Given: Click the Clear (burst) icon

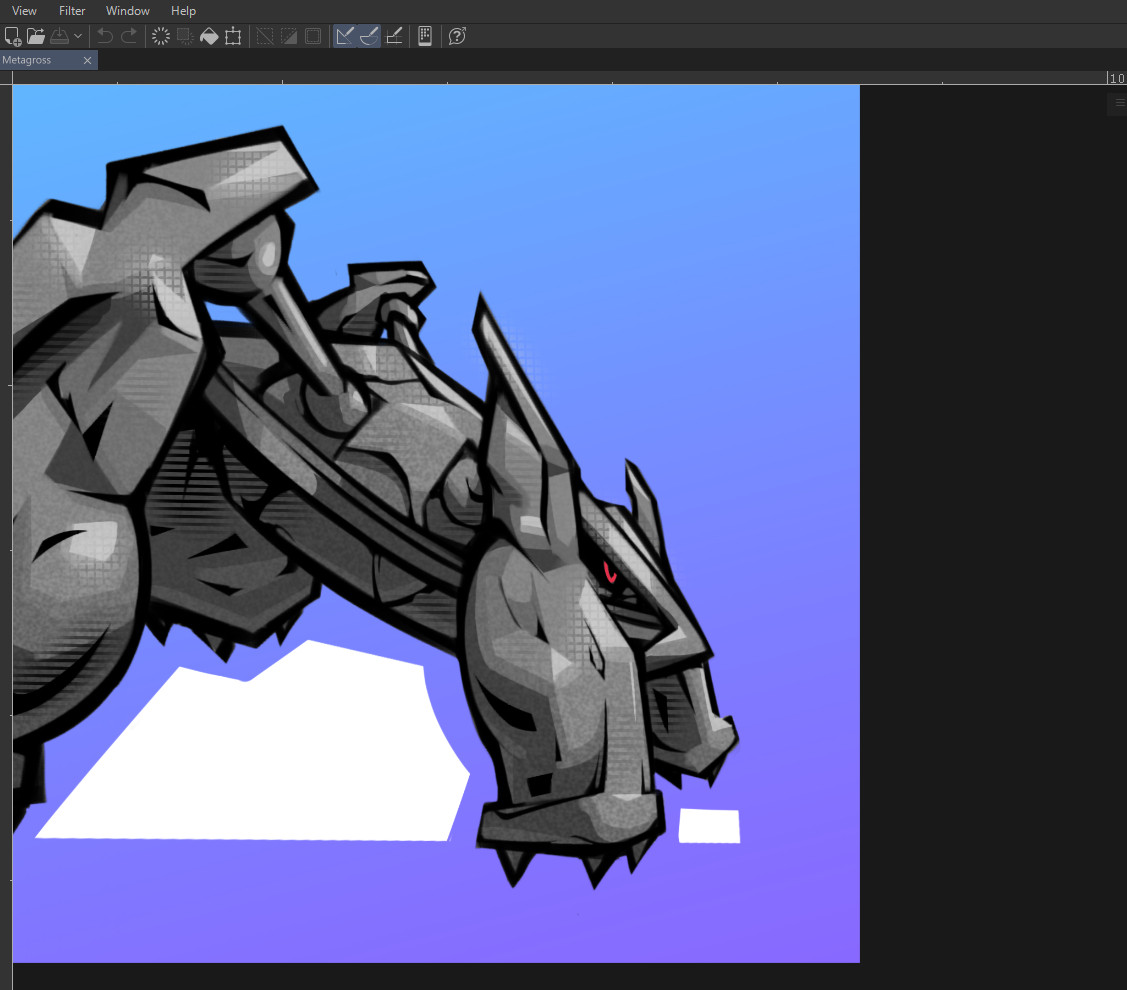Looking at the screenshot, I should (161, 36).
